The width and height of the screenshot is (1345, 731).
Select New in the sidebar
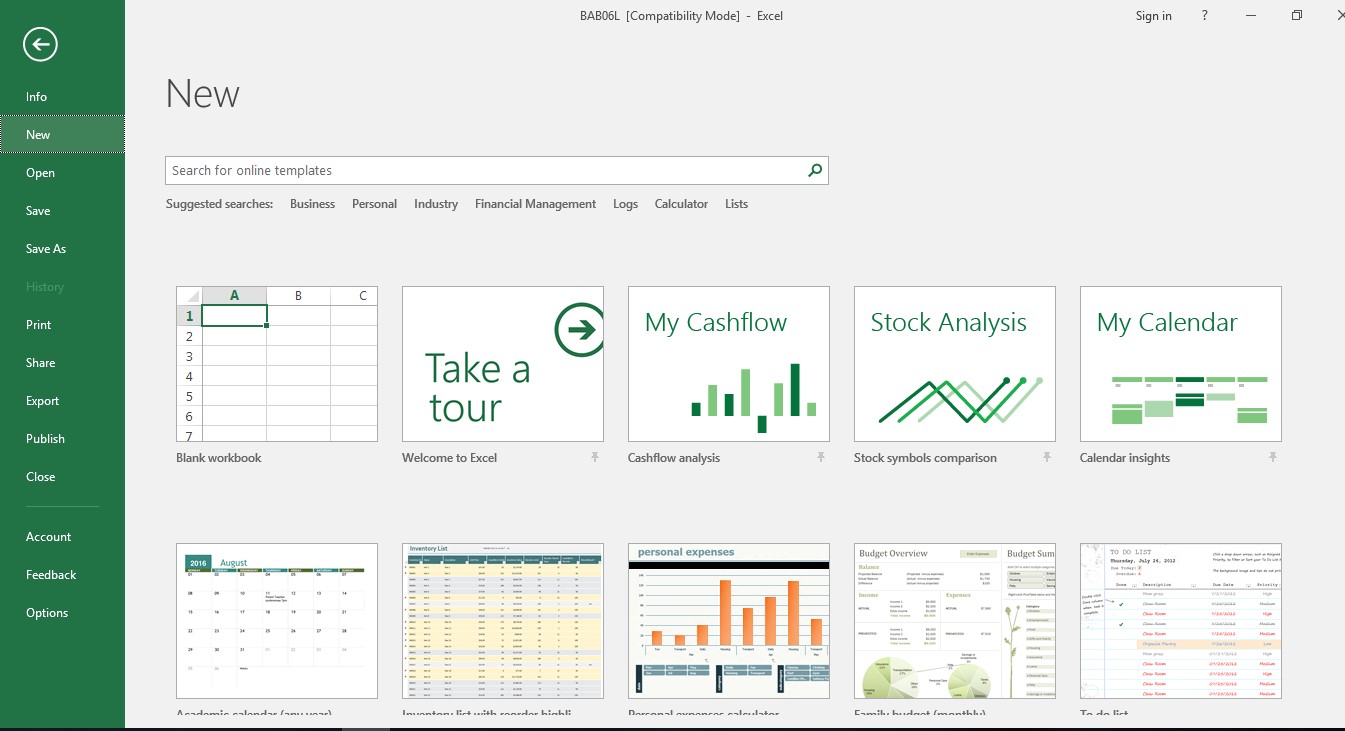tap(62, 135)
